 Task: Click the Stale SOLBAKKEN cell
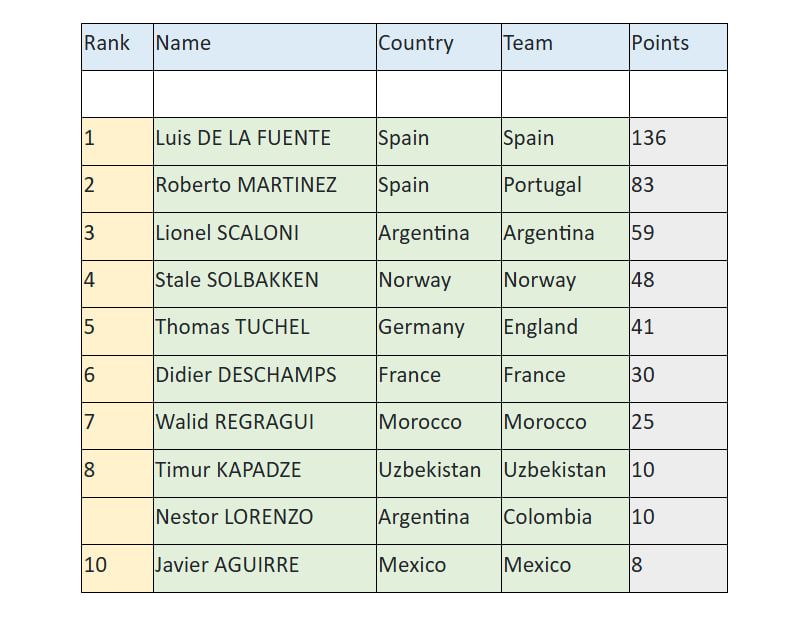[x=264, y=280]
